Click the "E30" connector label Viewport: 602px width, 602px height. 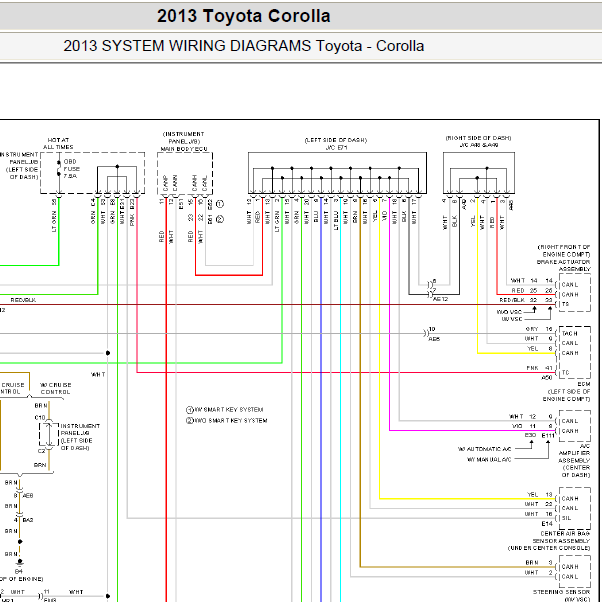point(530,435)
